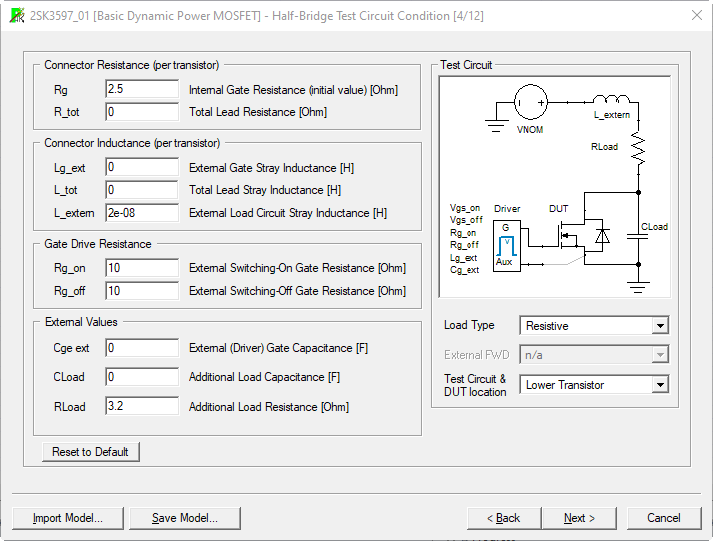Focus the Lg_ext gate stray inductance field

pos(141,167)
